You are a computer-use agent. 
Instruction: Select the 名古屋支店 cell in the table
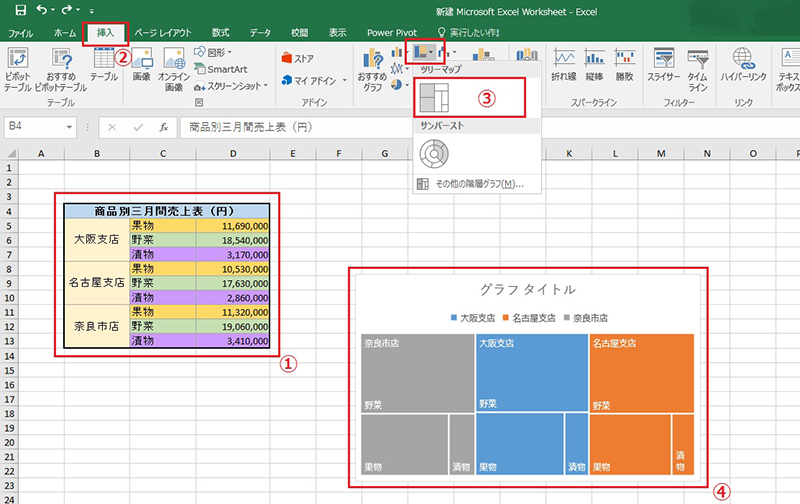97,283
